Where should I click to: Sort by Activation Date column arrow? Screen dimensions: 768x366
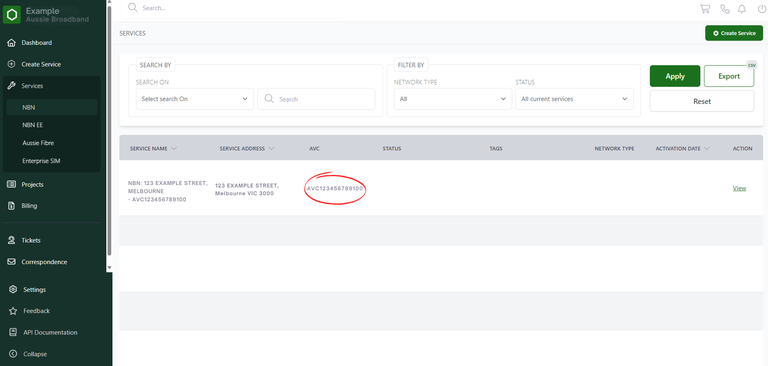tap(707, 148)
